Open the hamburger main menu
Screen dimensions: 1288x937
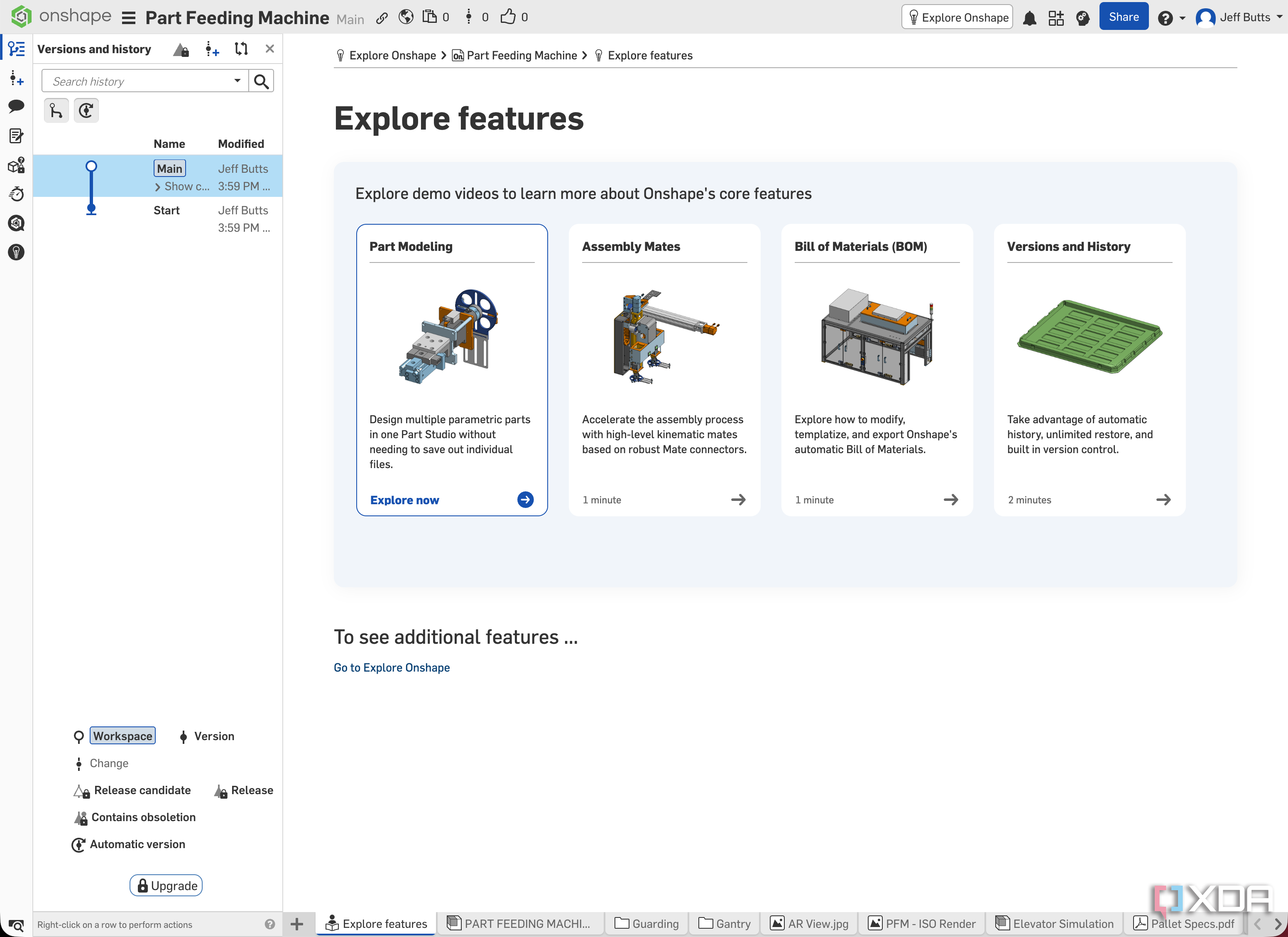pyautogui.click(x=129, y=18)
